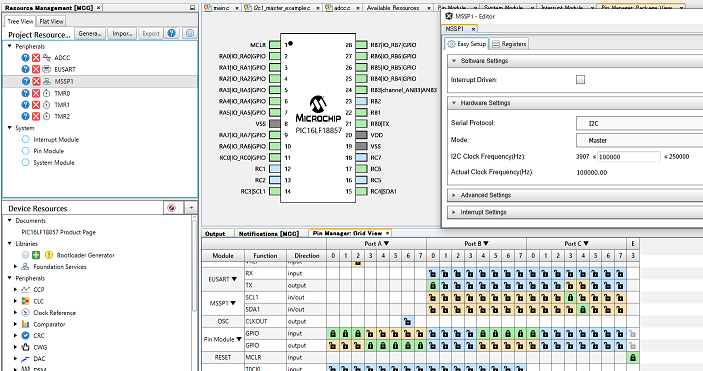Click the green lock for MCLR on Port E3
Viewport: 703px width, 371px height.
coord(633,358)
